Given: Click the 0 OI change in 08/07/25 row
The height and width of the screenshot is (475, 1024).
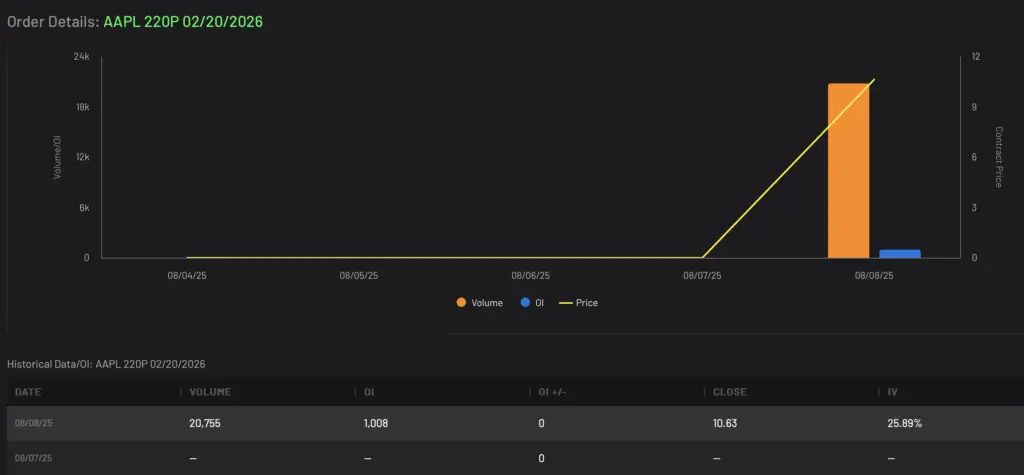Looking at the screenshot, I should [x=541, y=458].
